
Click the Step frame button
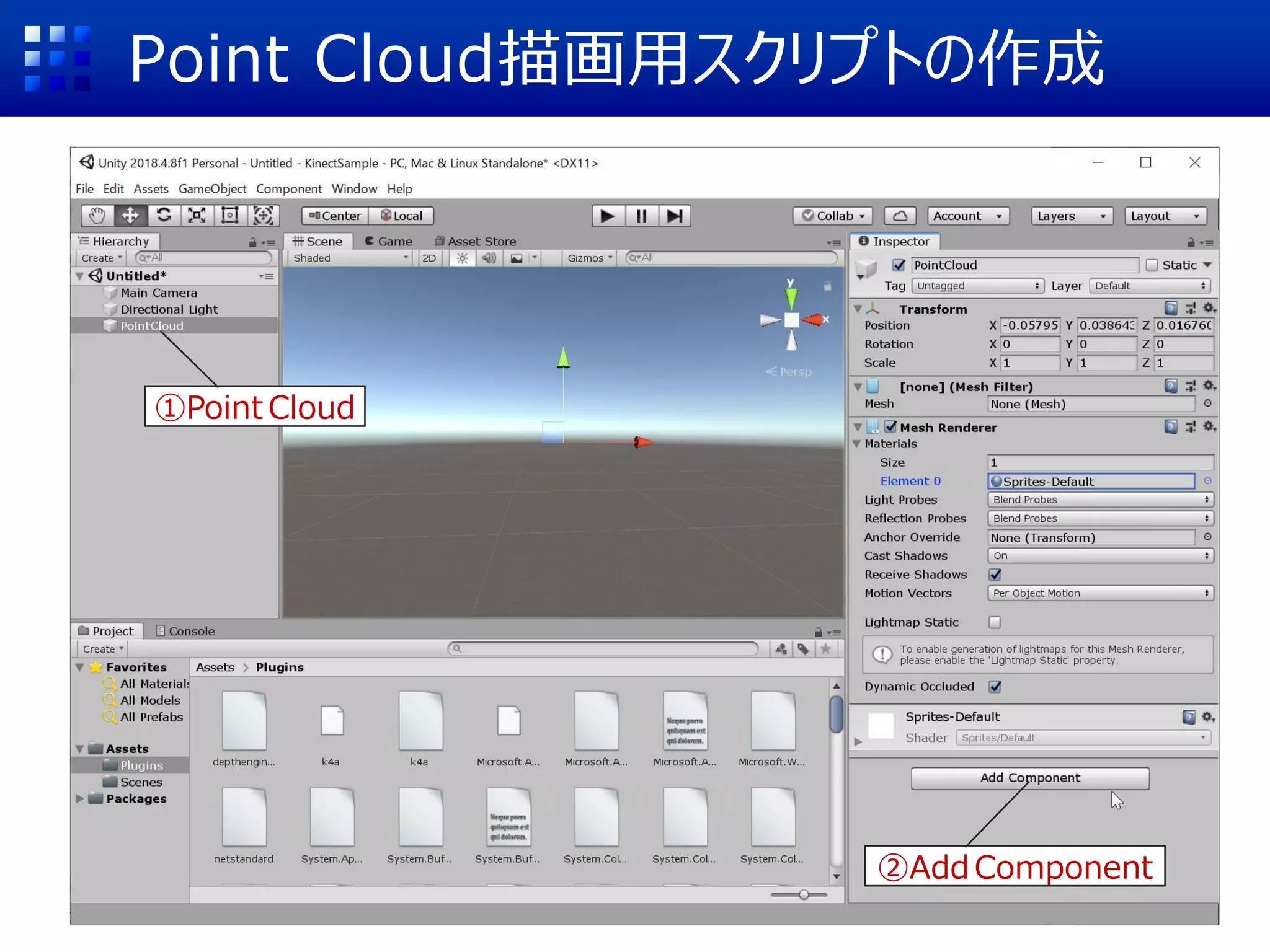tap(674, 216)
